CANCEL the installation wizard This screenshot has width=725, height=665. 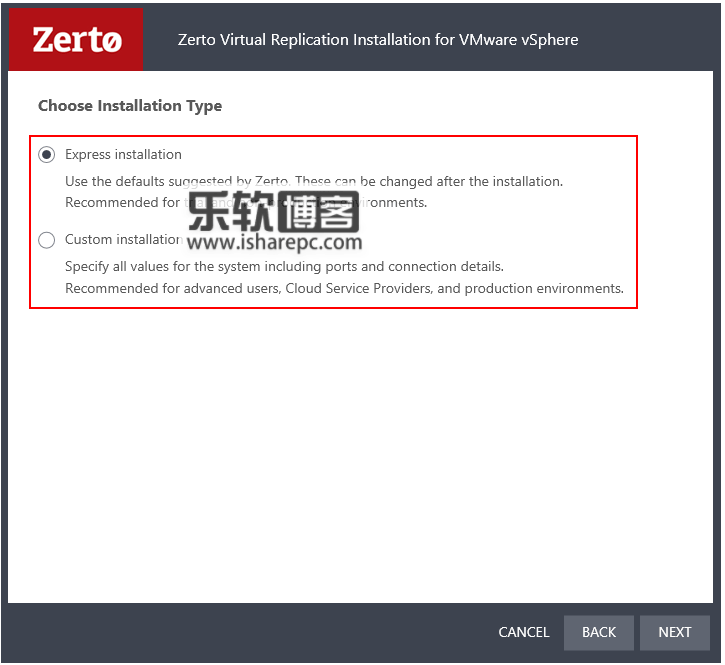click(x=523, y=632)
